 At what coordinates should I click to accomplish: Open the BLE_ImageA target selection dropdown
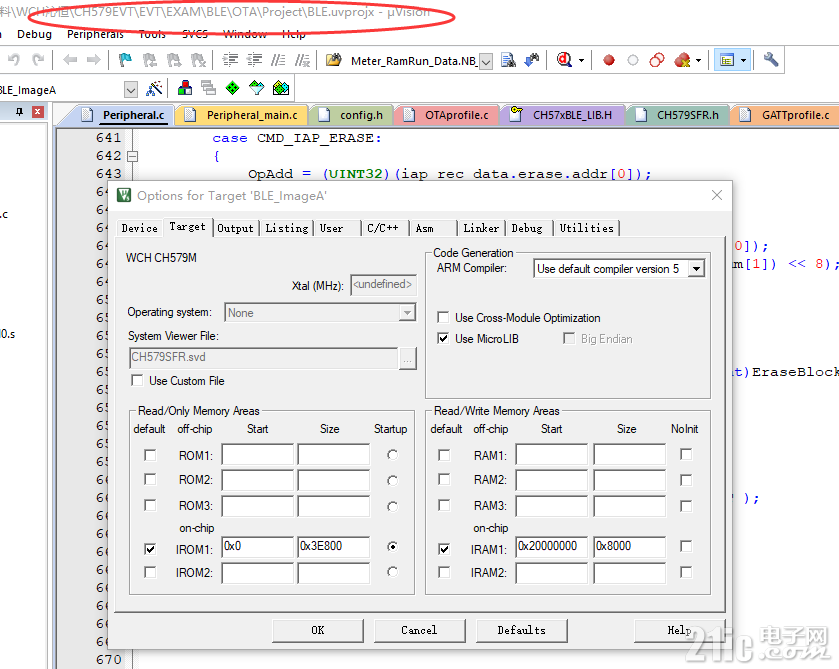[x=131, y=90]
